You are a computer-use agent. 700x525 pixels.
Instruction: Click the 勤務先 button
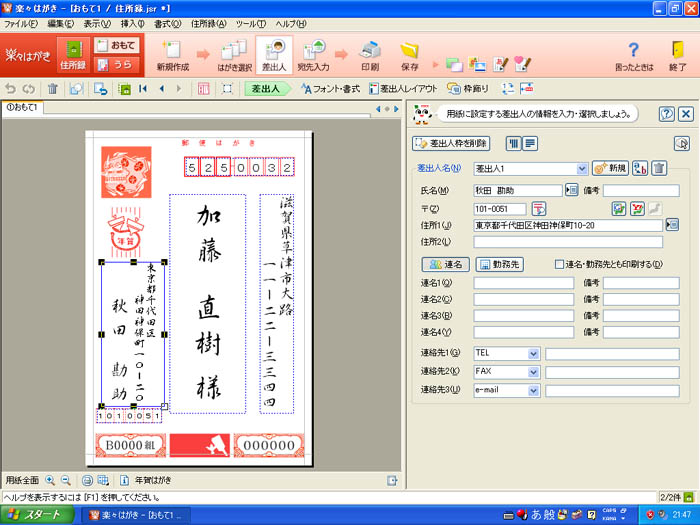[500, 265]
